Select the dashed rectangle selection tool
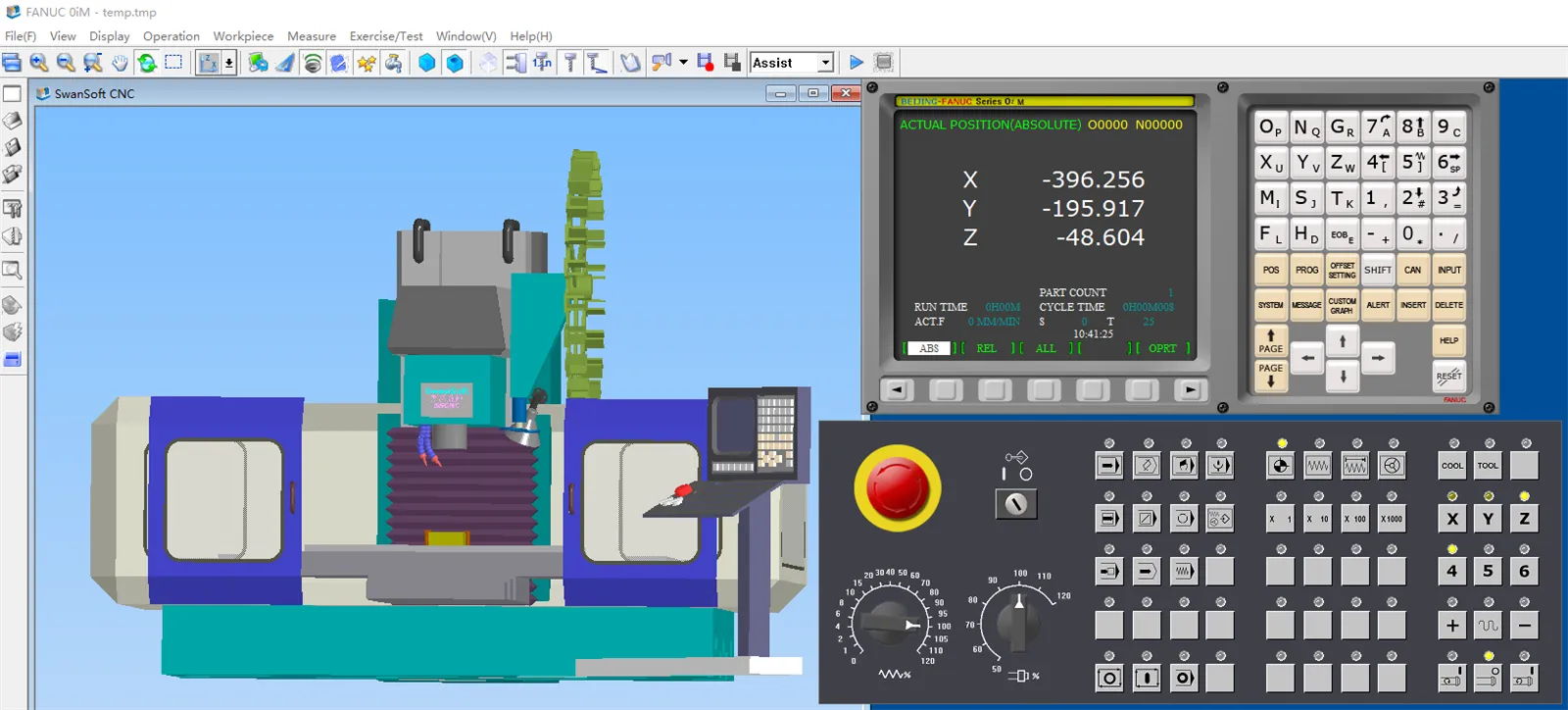The width and height of the screenshot is (1568, 710). coord(173,63)
